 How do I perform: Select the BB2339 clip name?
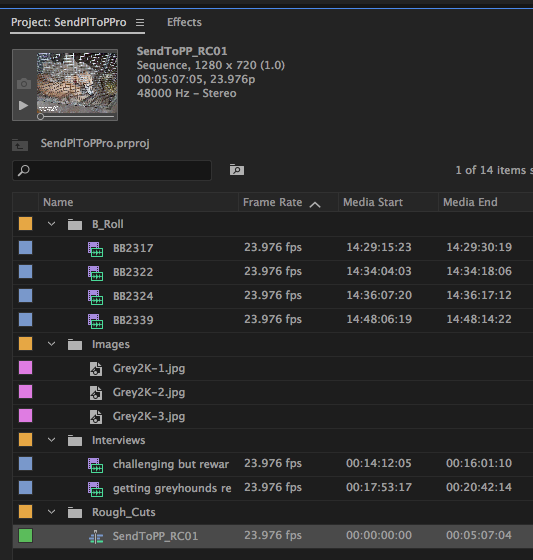pos(133,320)
